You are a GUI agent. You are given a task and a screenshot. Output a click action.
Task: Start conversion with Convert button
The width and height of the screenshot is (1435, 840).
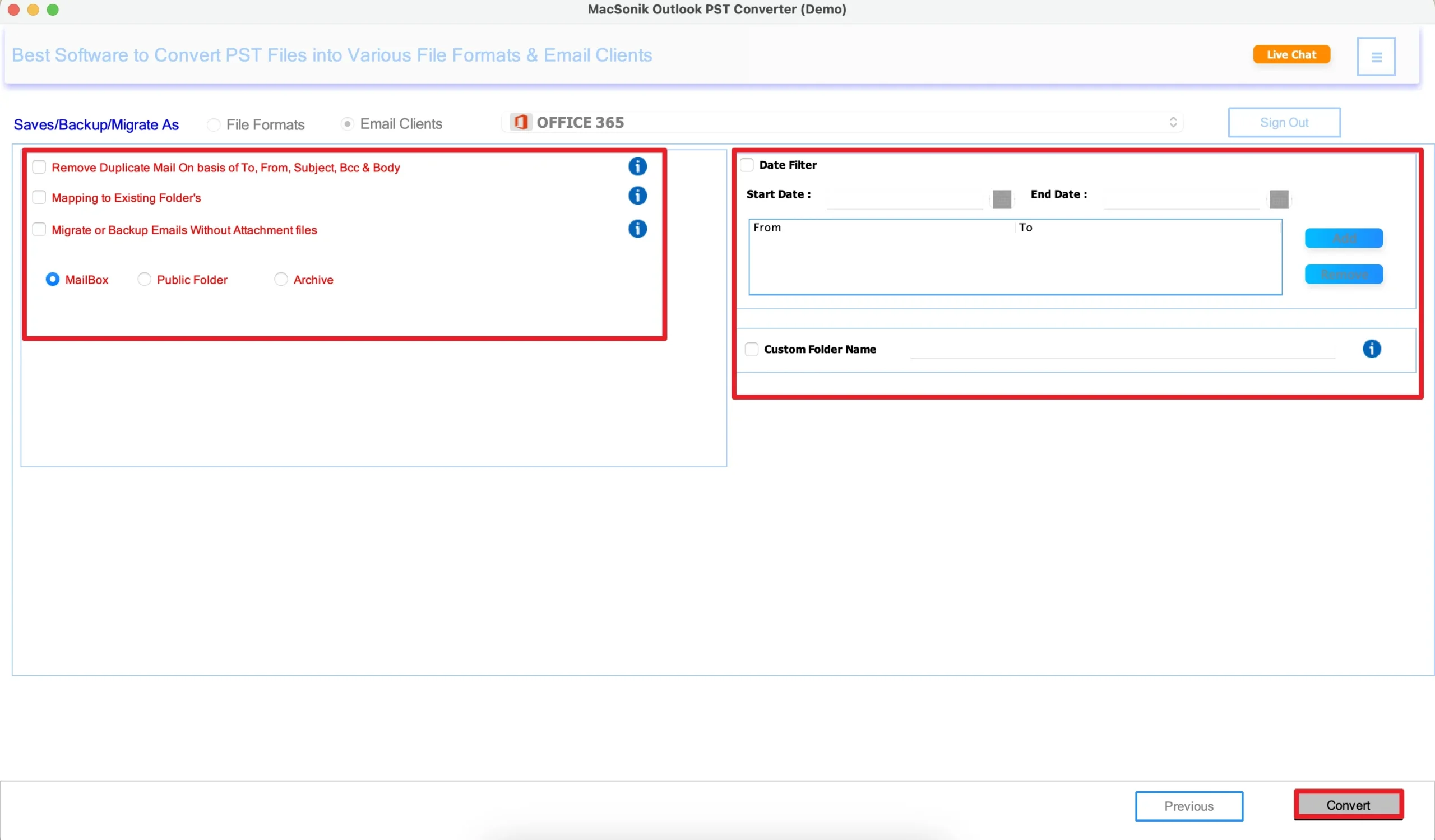pyautogui.click(x=1348, y=805)
